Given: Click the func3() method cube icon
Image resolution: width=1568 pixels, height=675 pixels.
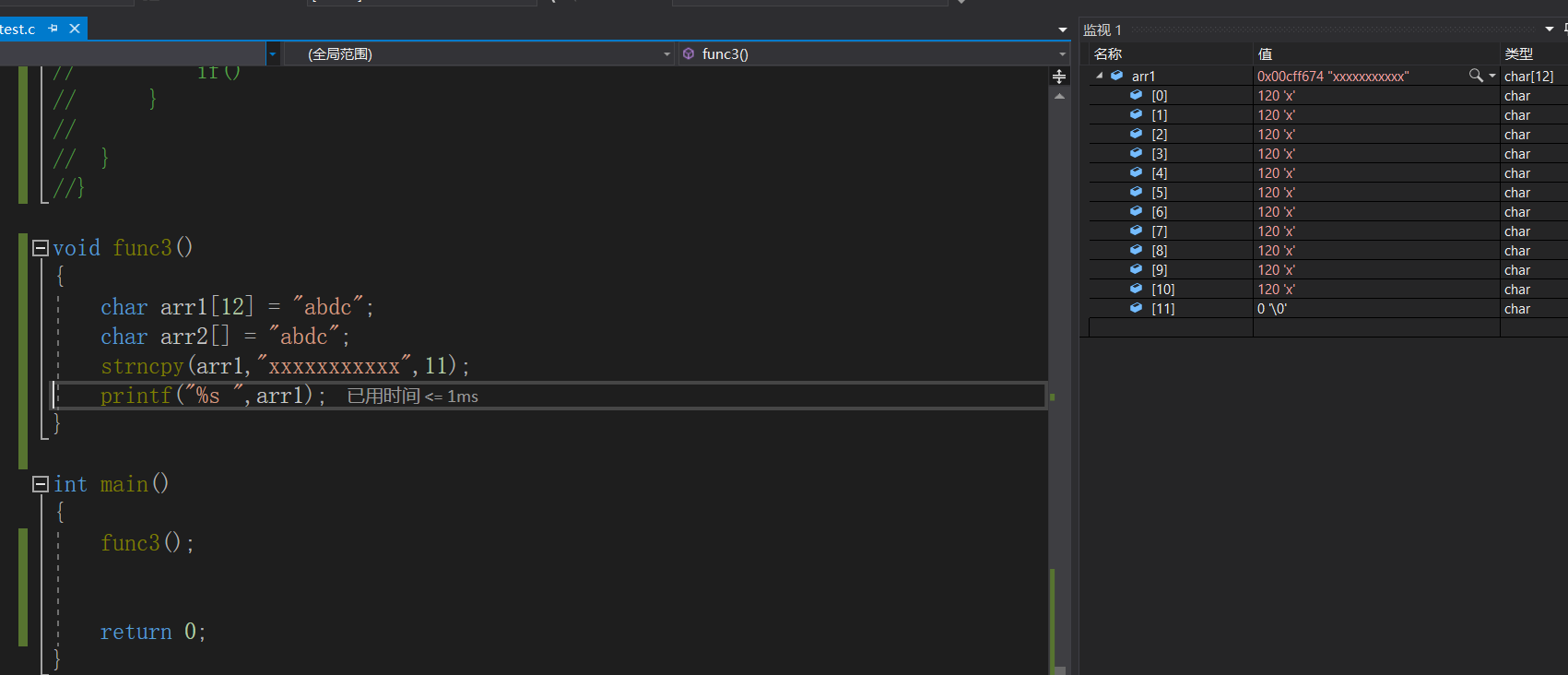Looking at the screenshot, I should pyautogui.click(x=689, y=53).
